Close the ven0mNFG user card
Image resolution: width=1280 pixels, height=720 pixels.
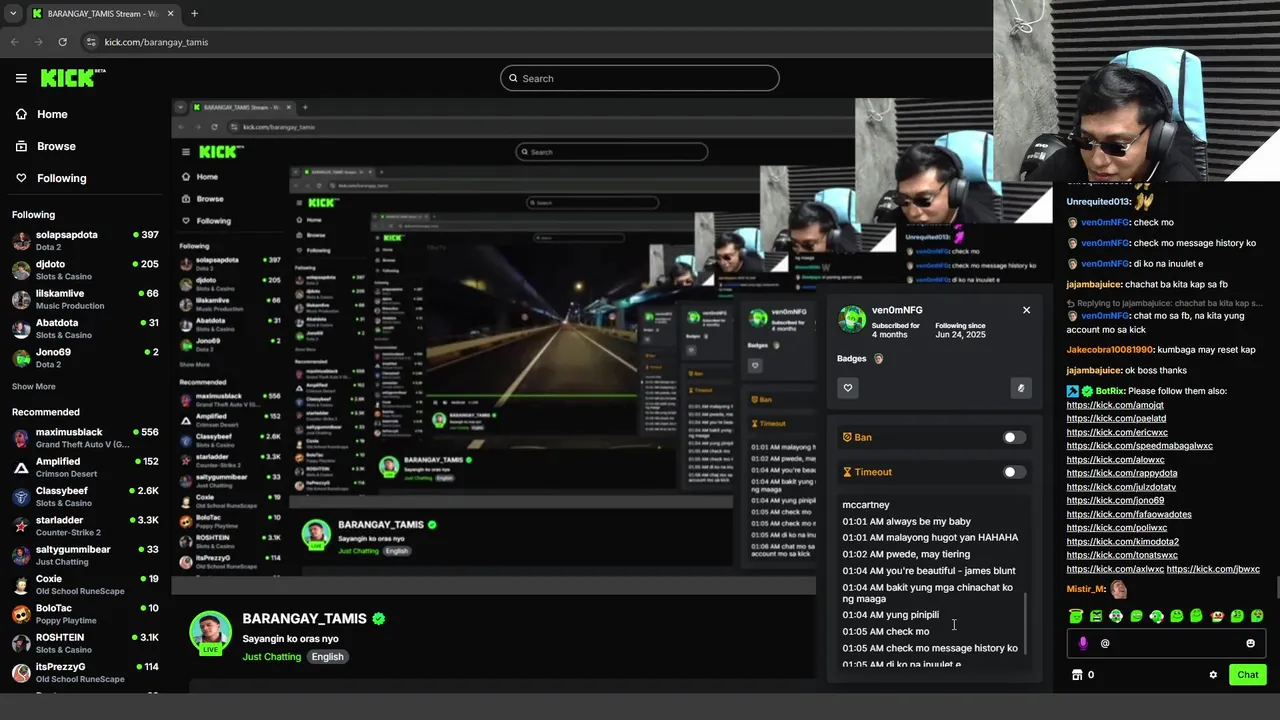[x=1026, y=310]
